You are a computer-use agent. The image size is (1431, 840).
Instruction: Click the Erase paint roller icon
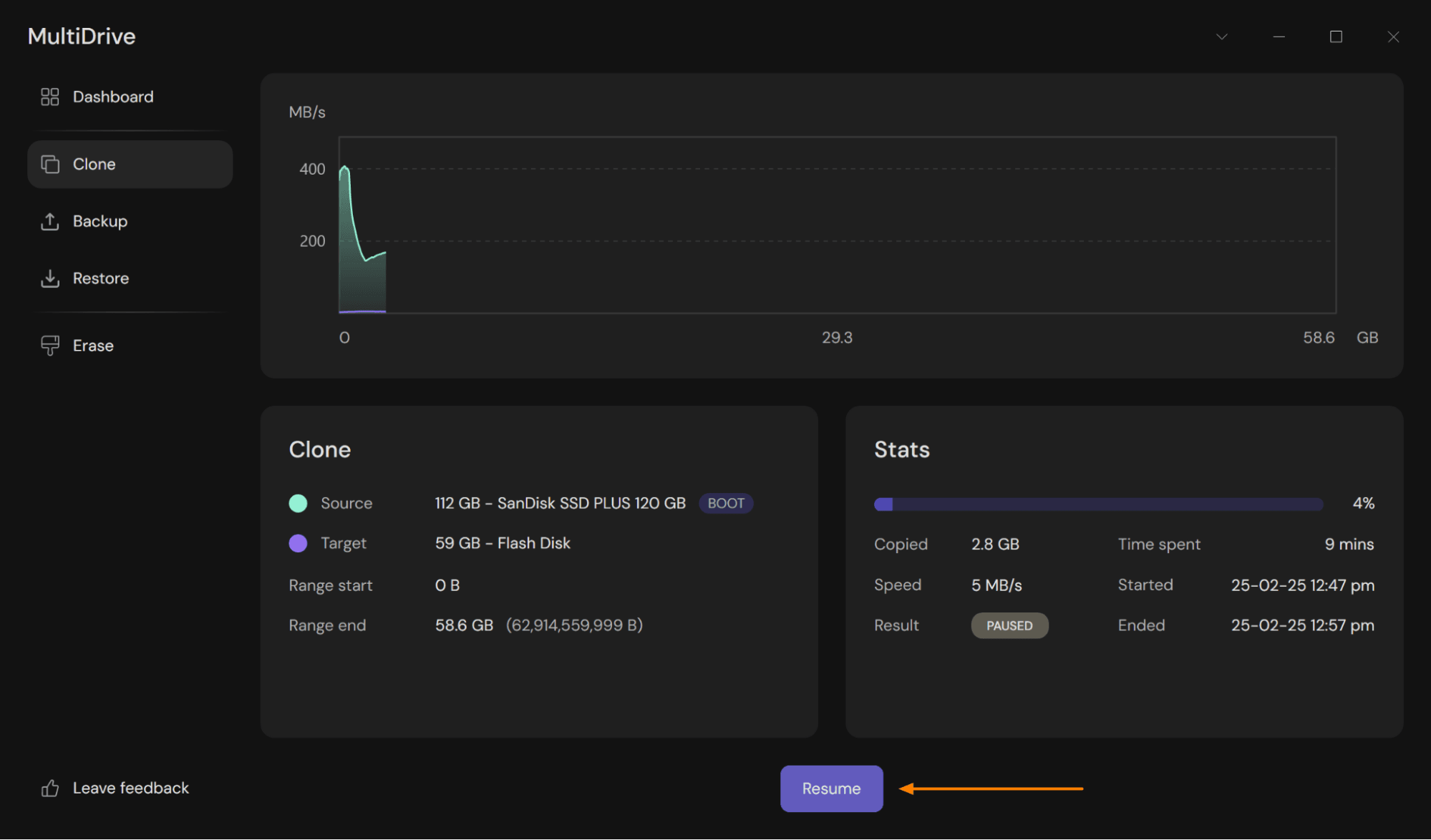(49, 346)
